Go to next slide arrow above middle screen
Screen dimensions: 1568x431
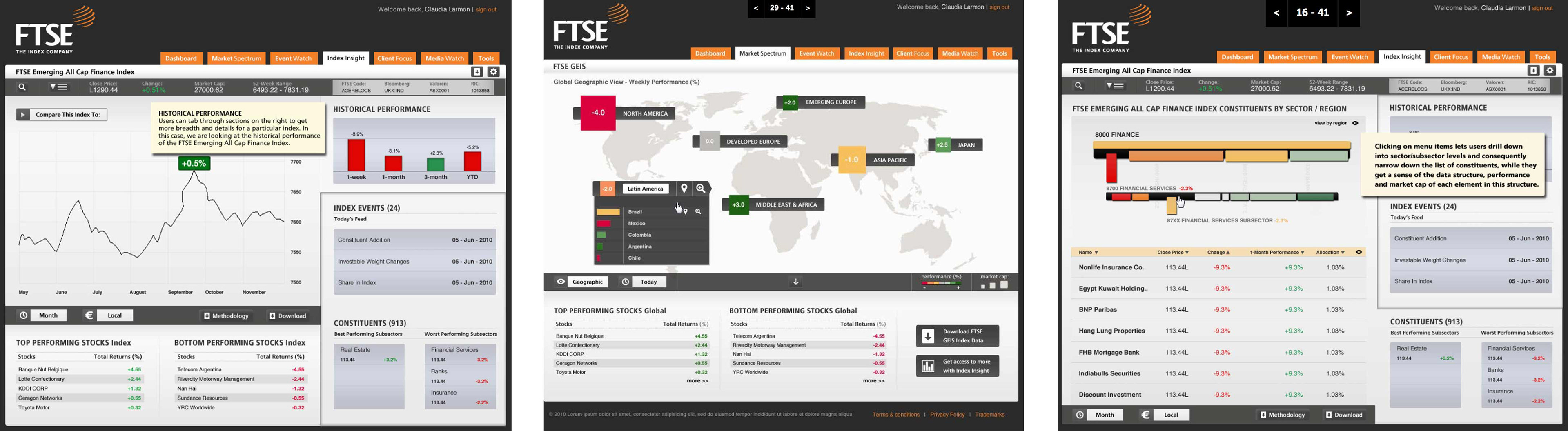tap(808, 9)
